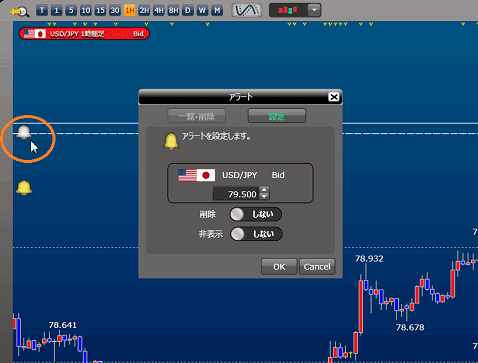The width and height of the screenshot is (478, 363).
Task: Click the white alert bell on the chart
Action: click(x=24, y=132)
